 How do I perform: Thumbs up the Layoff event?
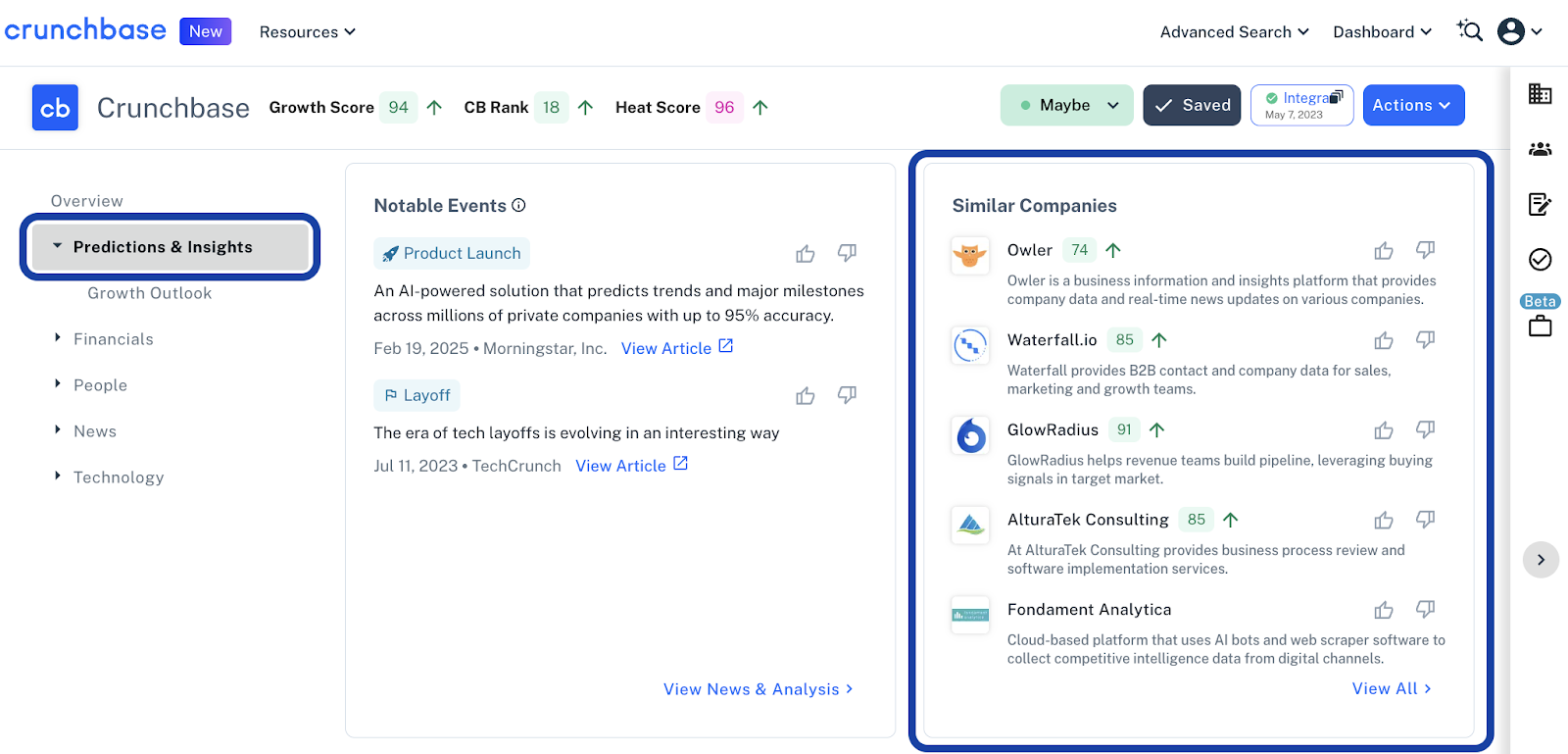click(806, 396)
